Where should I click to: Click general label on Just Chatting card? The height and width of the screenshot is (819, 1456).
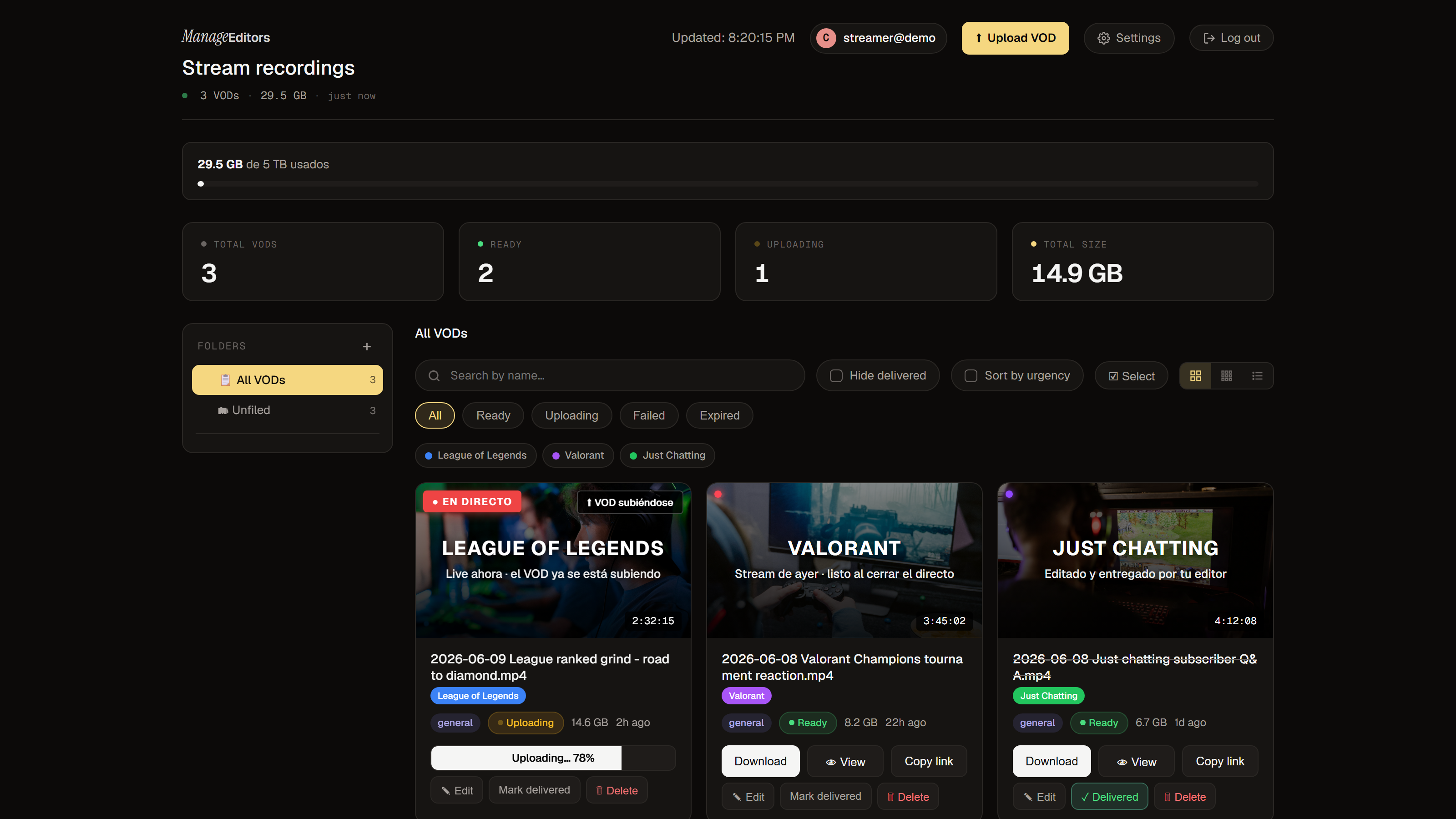1037,723
